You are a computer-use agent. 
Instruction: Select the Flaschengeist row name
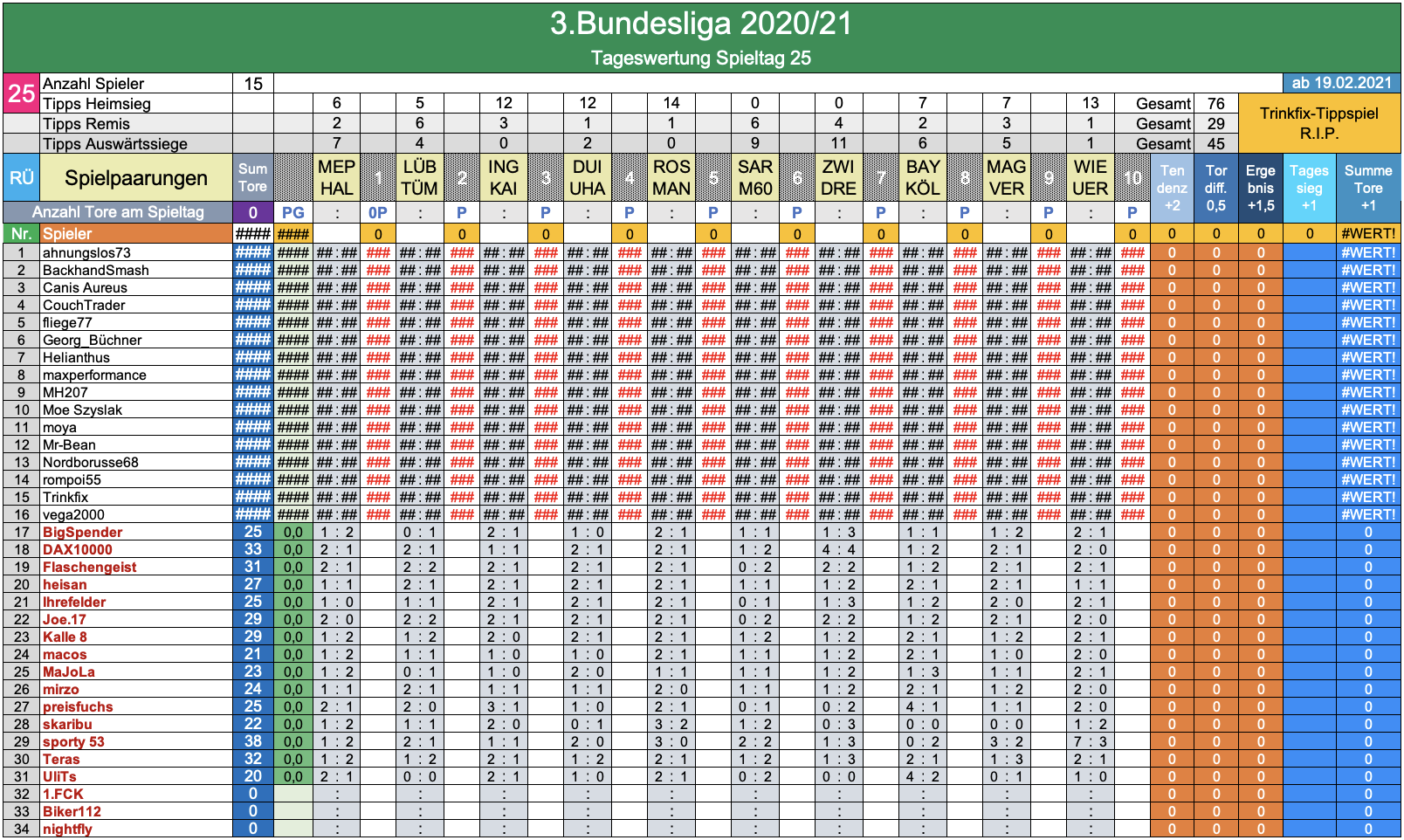point(89,567)
